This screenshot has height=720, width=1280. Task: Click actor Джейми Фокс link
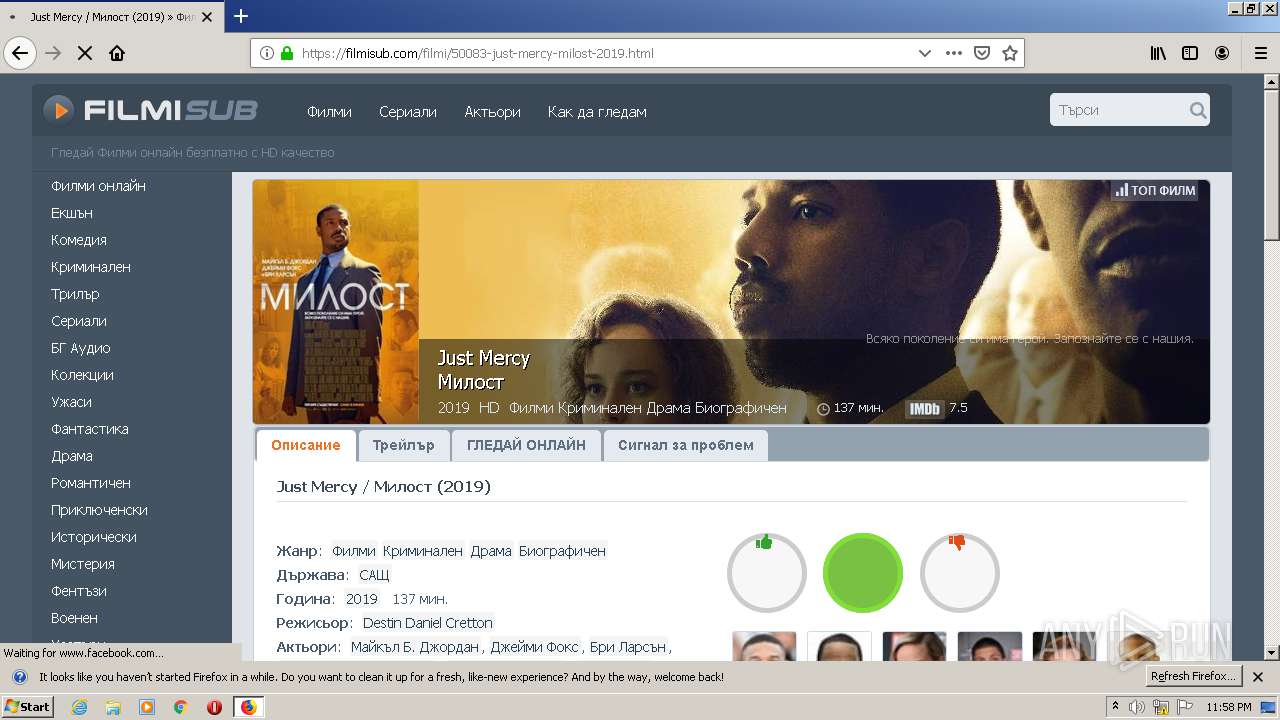coord(535,647)
